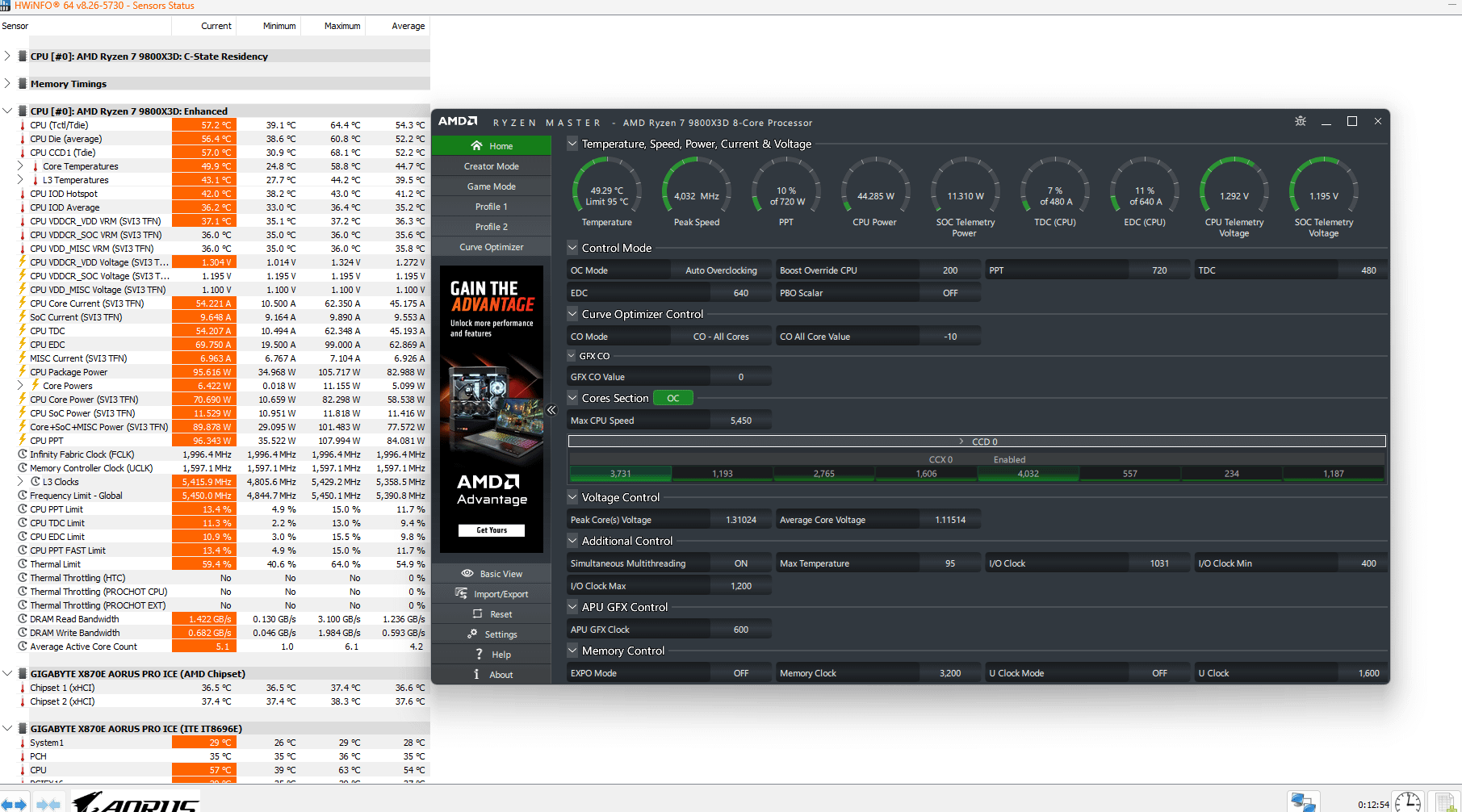Collapse the Additional Control section
The image size is (1462, 812).
(x=572, y=541)
